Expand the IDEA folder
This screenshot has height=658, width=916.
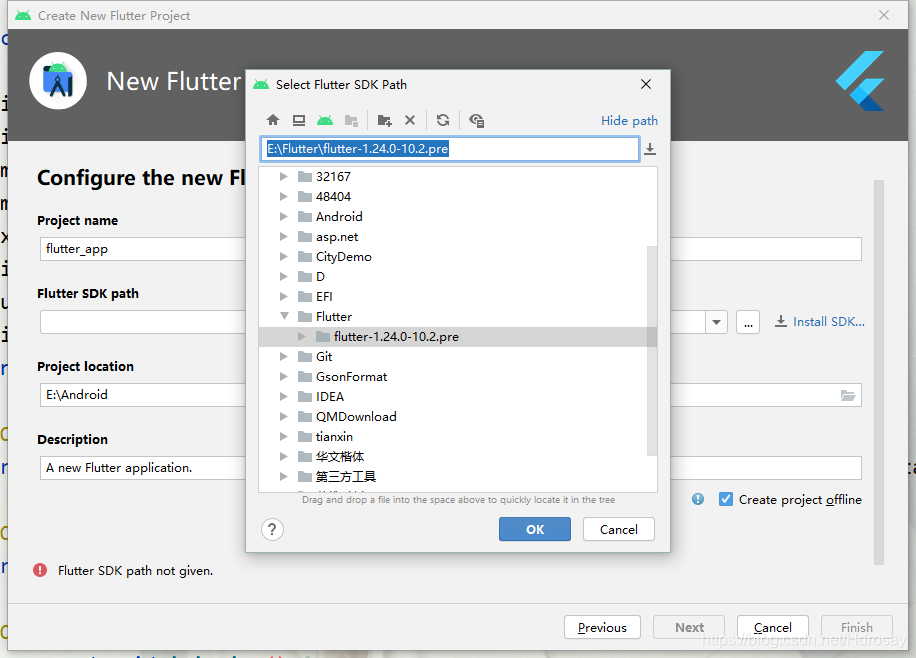pos(283,396)
